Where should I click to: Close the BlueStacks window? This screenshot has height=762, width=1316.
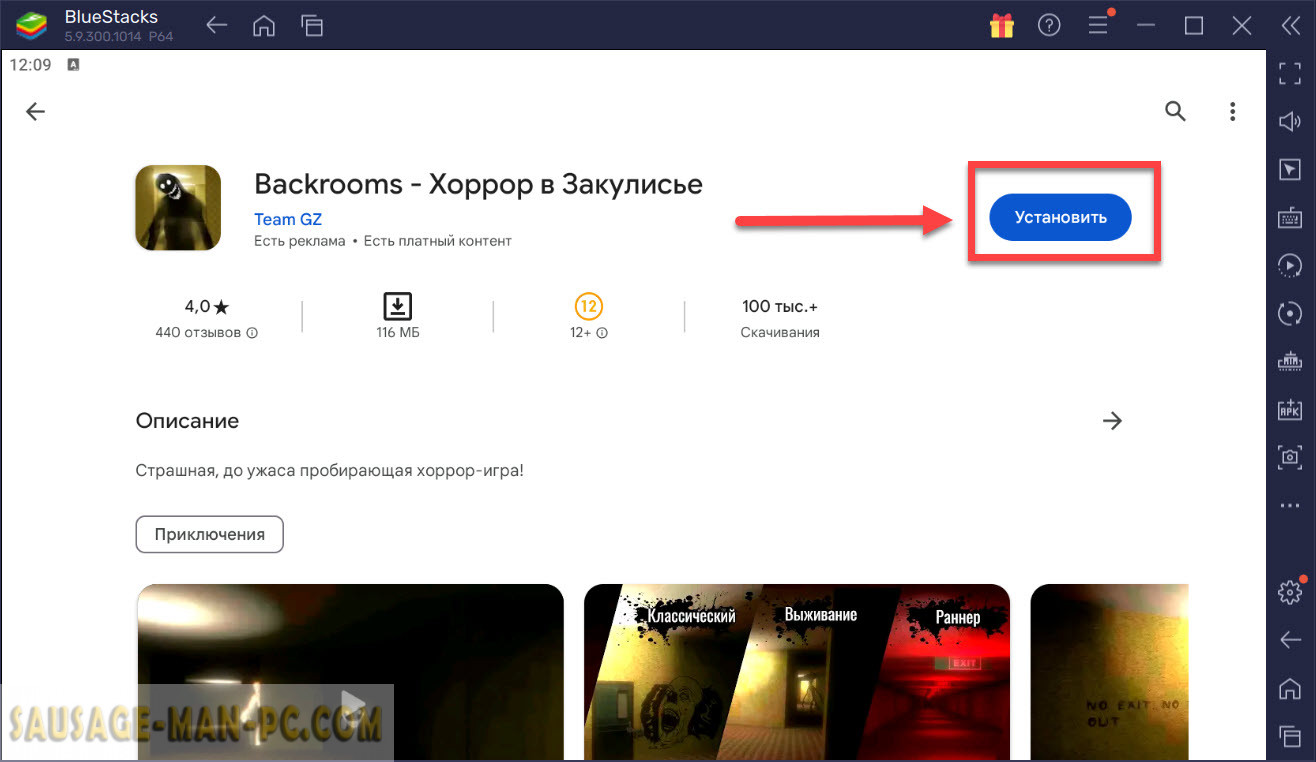pos(1242,26)
